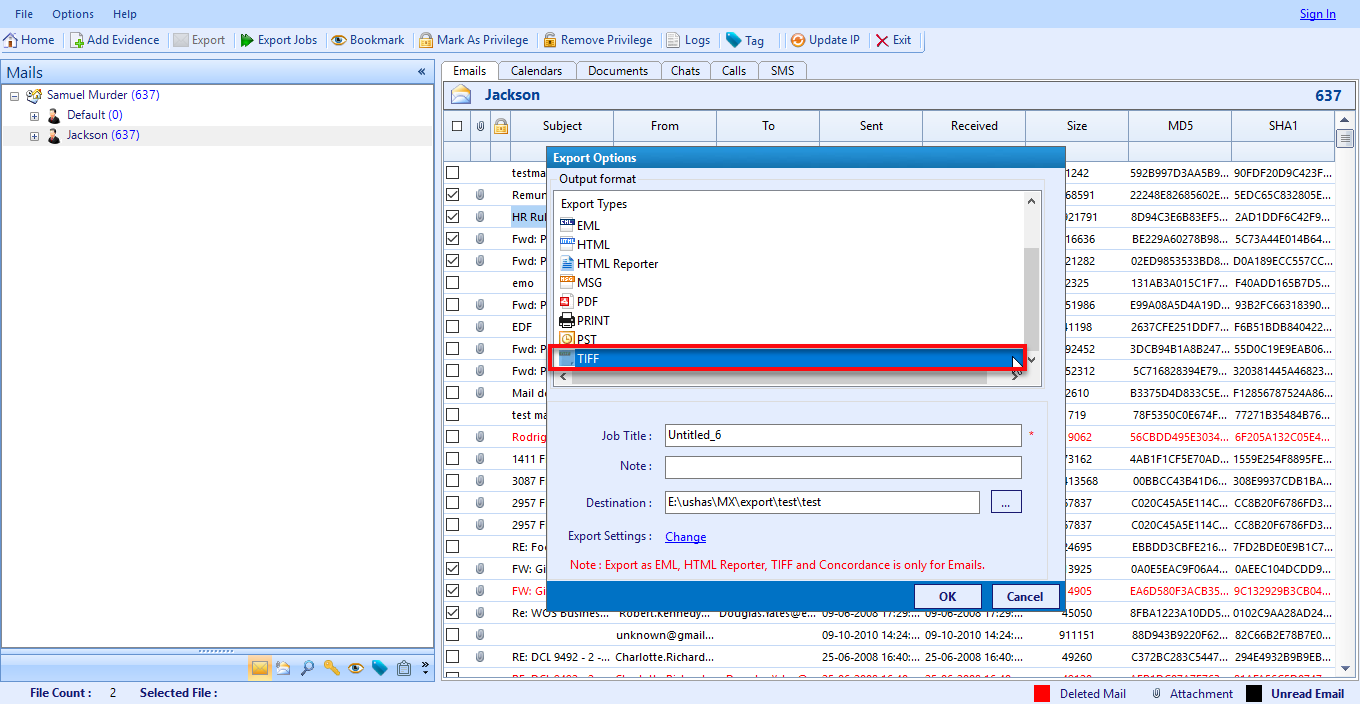The width and height of the screenshot is (1360, 704).
Task: Click into the Destination path field
Action: coord(822,502)
